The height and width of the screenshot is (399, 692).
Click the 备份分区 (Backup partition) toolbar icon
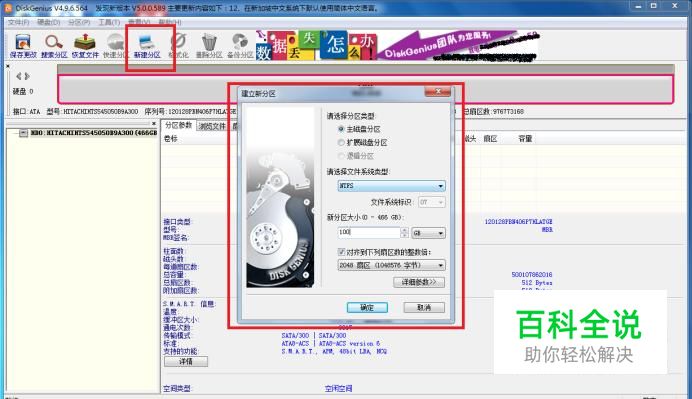[240, 46]
